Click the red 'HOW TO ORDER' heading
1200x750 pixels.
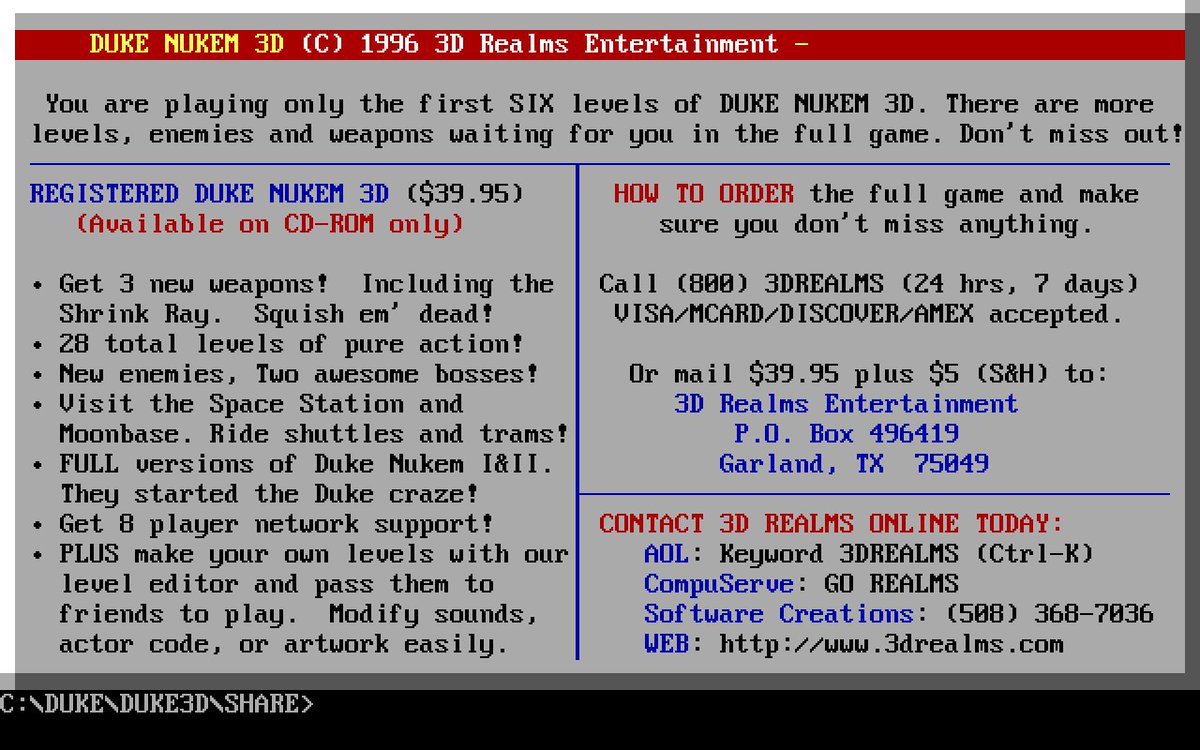(704, 194)
